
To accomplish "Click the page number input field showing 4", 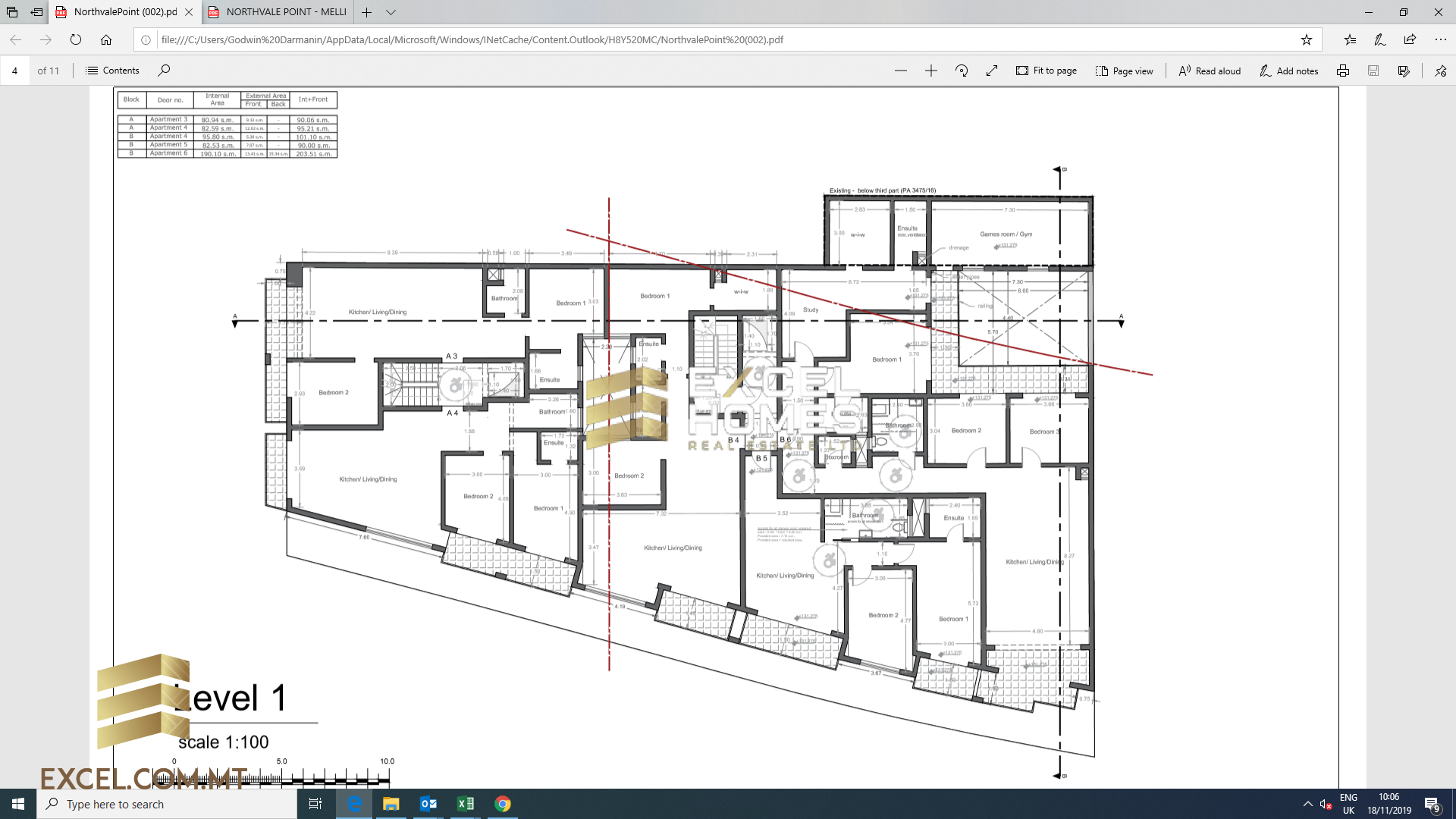I will coord(16,70).
